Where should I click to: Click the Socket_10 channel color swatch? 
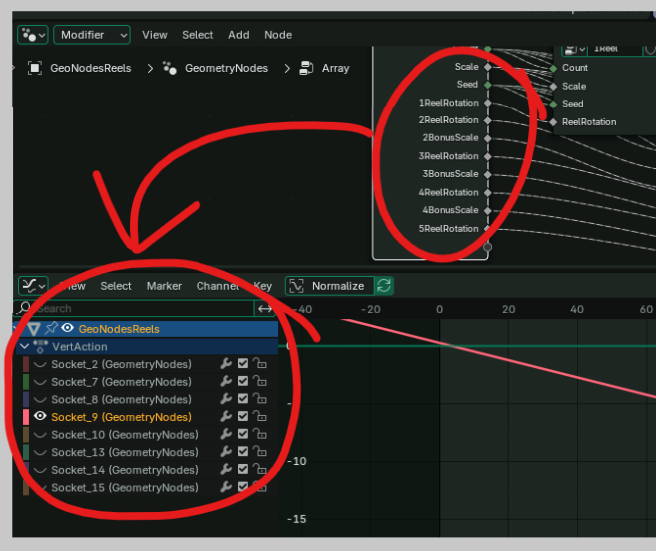[26, 435]
